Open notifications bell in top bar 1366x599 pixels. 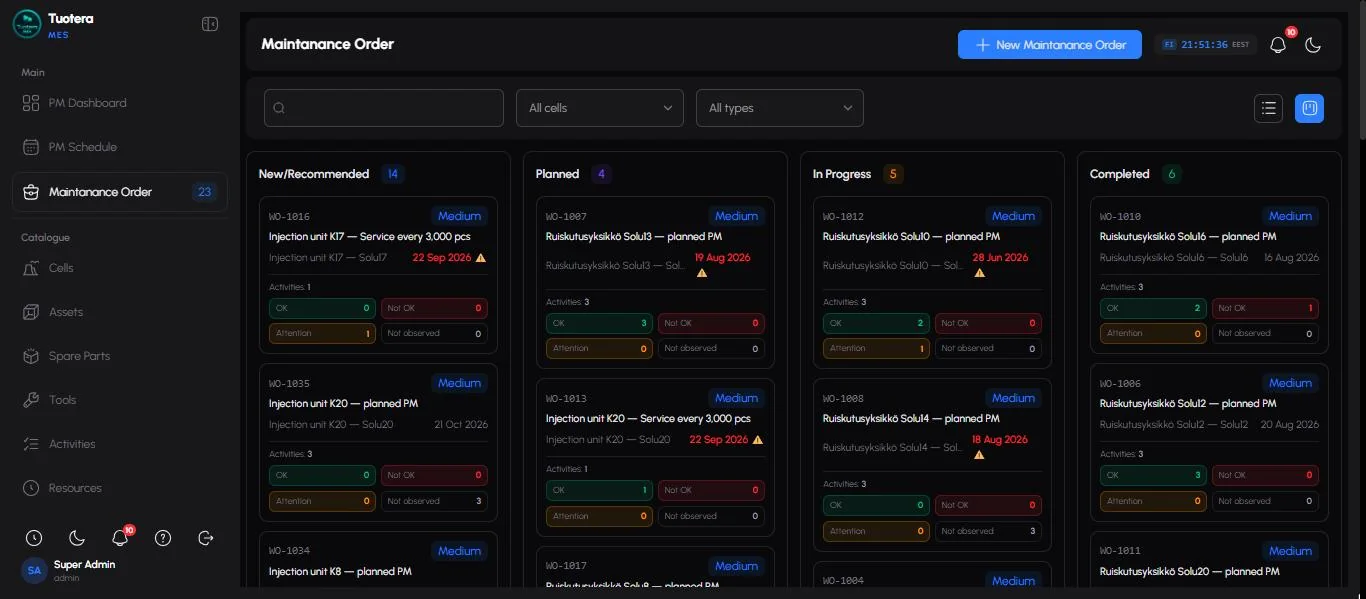[1278, 44]
